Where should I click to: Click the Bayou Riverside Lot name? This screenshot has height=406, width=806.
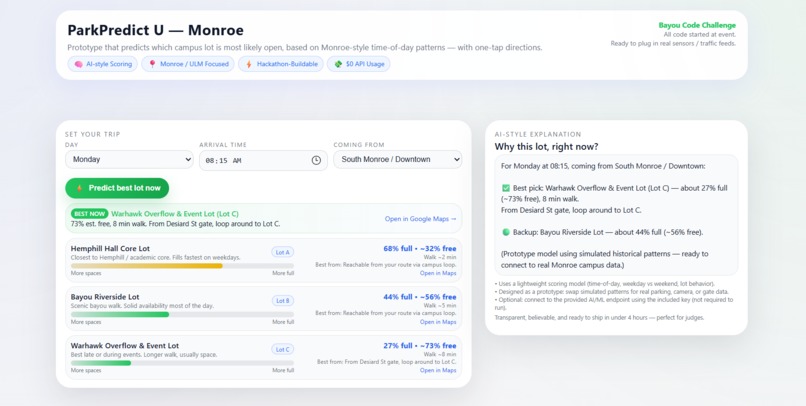(x=105, y=297)
